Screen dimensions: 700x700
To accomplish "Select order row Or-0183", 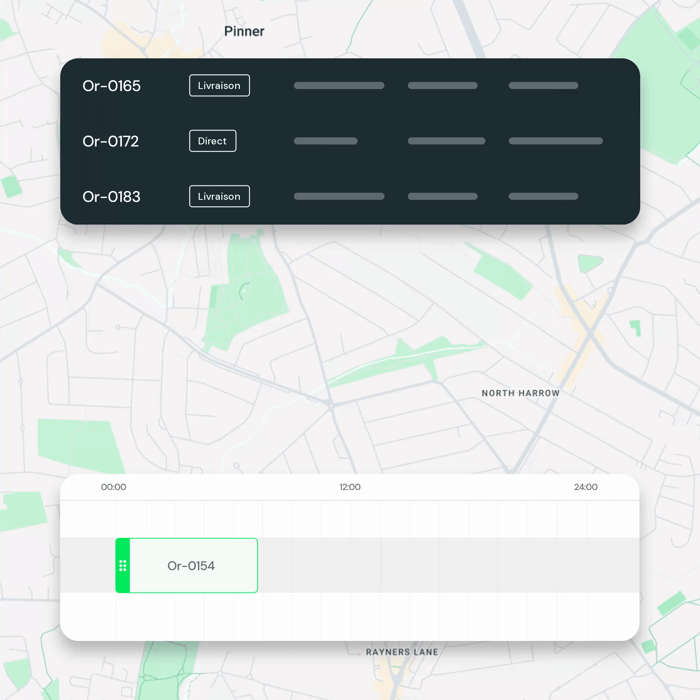I will coord(350,196).
